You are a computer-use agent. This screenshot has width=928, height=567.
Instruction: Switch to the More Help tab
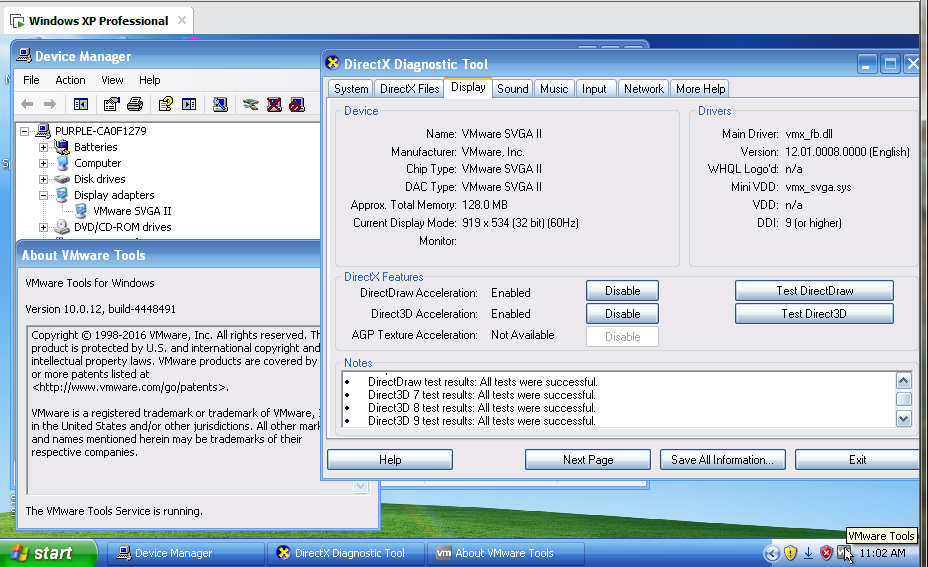click(701, 89)
